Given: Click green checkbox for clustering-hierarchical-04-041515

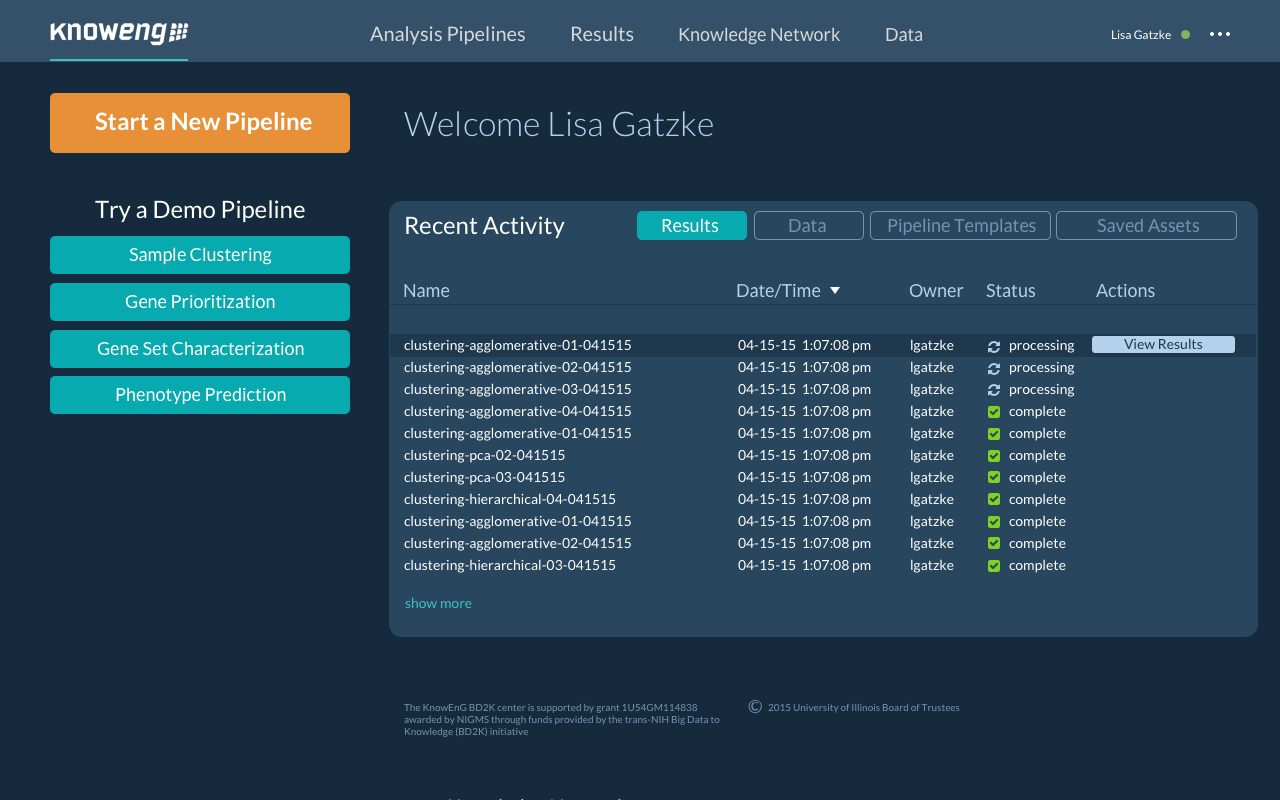Looking at the screenshot, I should point(993,500).
